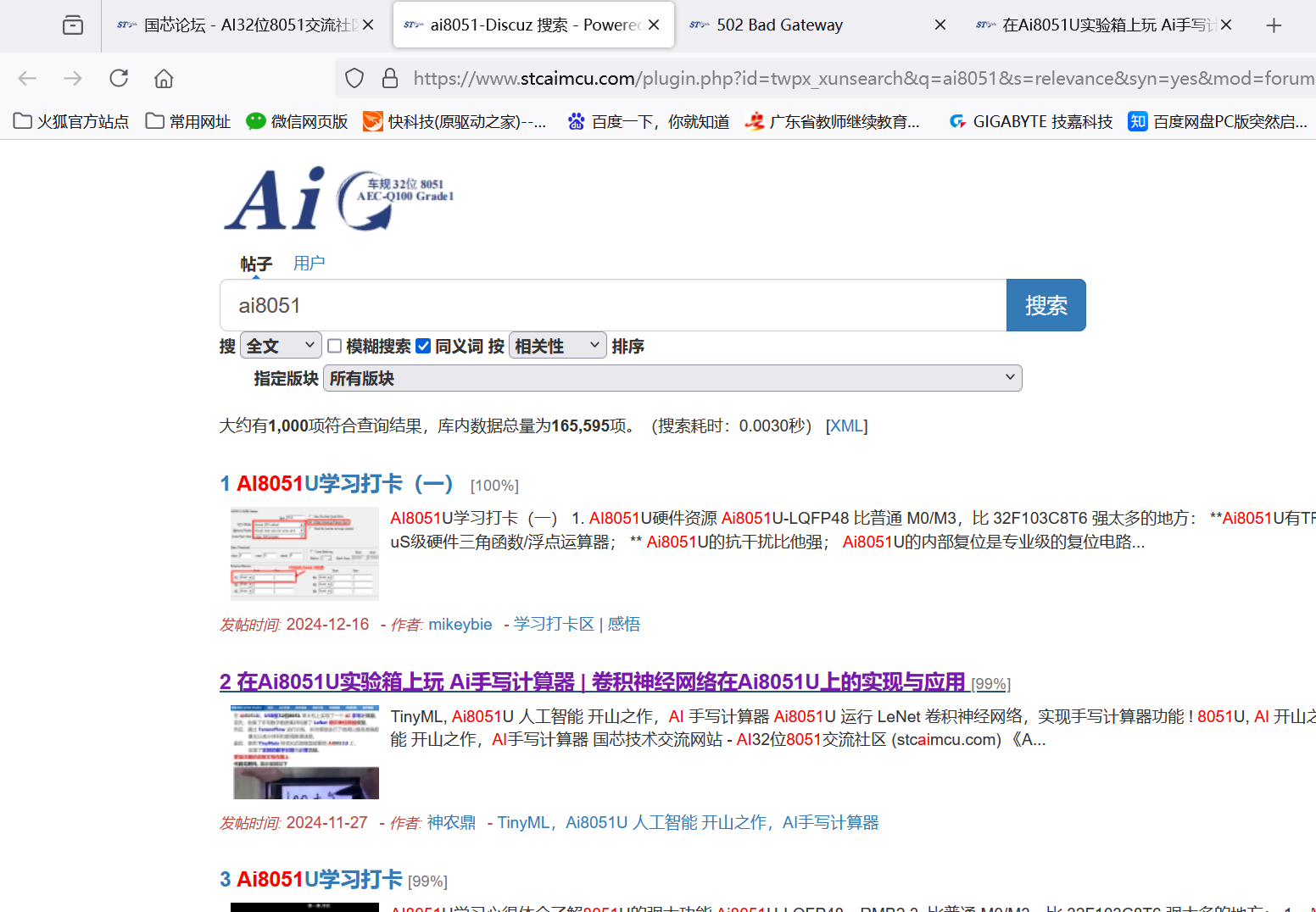Screen dimensions: 1316x912
Task: Click the 搜索耗时 0.0030秒 text
Action: pyautogui.click(x=731, y=425)
